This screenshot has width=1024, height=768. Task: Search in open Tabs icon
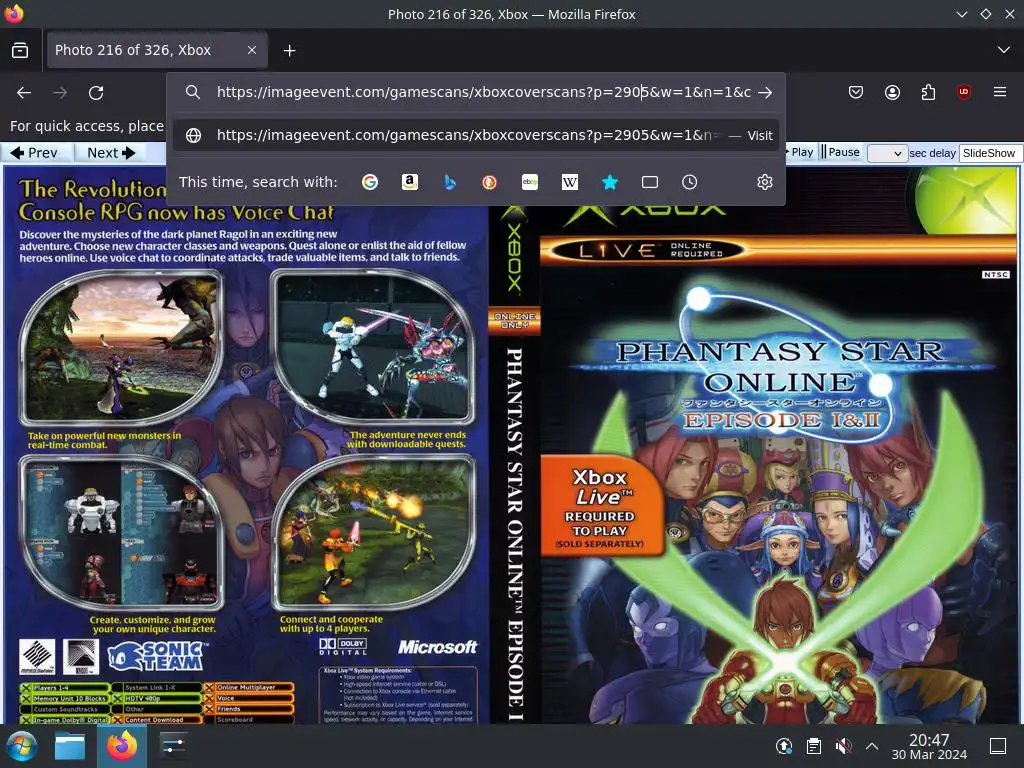pyautogui.click(x=650, y=182)
